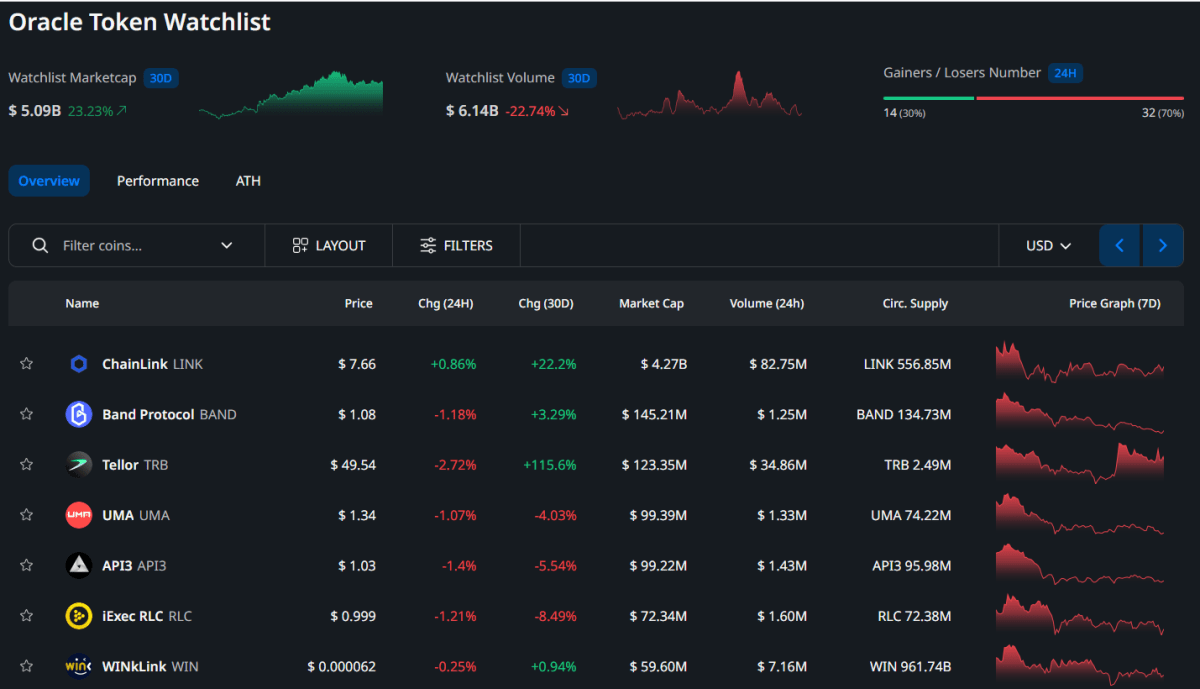The image size is (1200, 689).
Task: Click the Oracle Token Watchlist title
Action: tap(140, 21)
